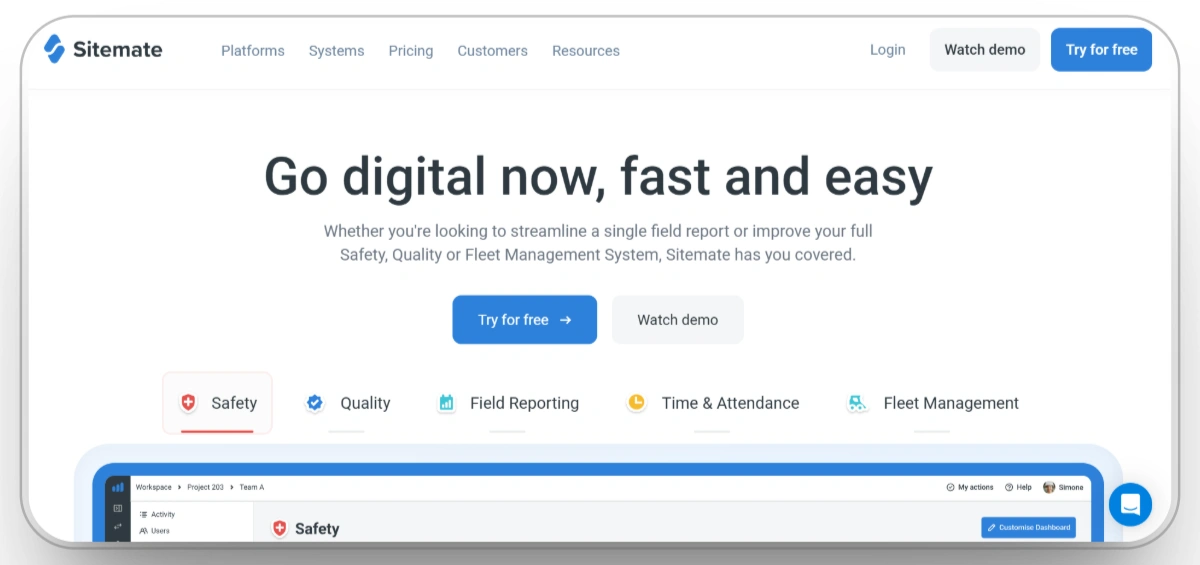Viewport: 1200px width, 565px height.
Task: Select the Safety tab
Action: [x=217, y=403]
